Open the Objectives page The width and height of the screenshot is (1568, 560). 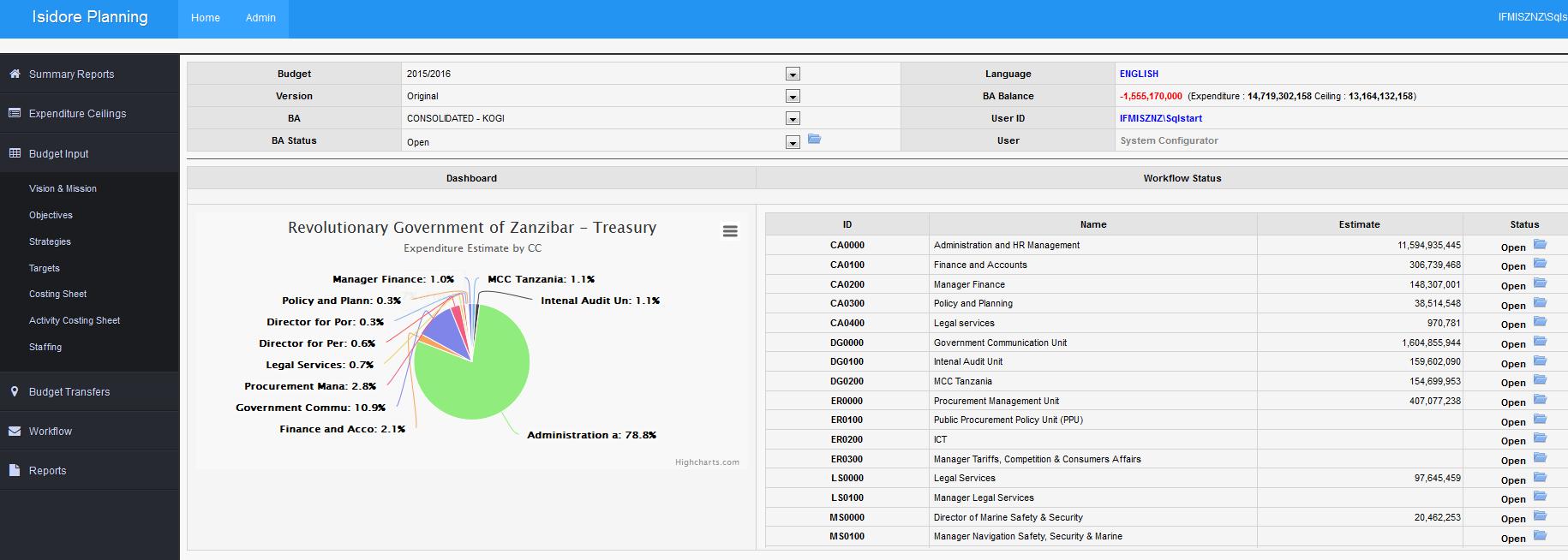click(x=51, y=215)
